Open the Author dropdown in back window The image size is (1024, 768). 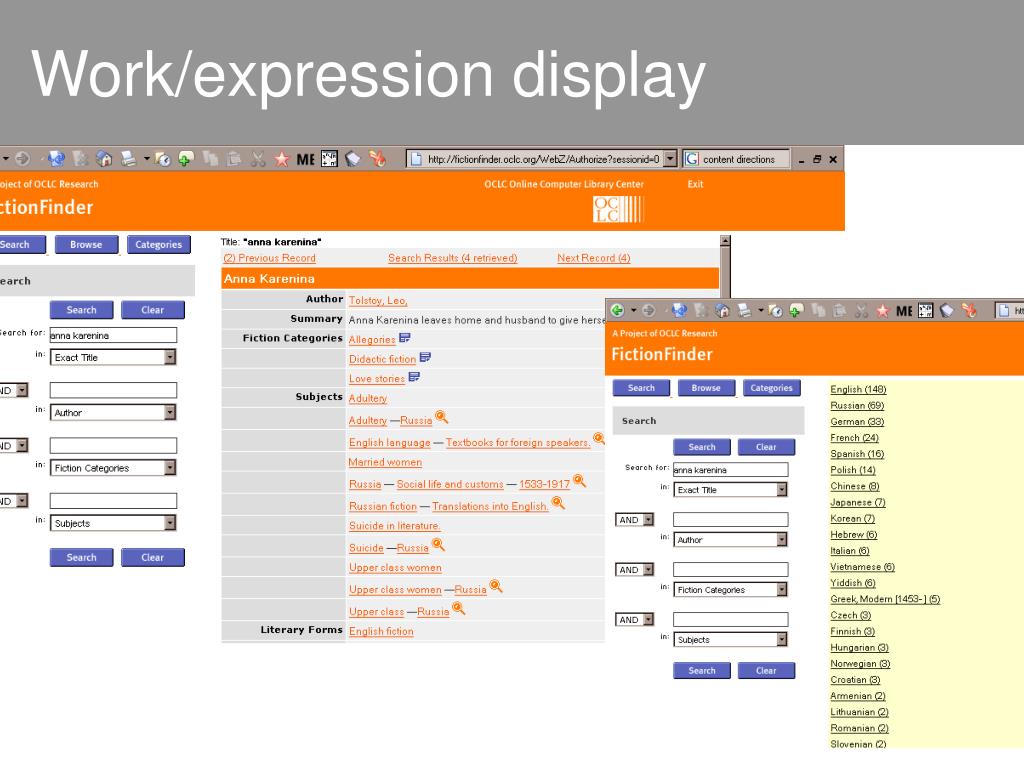click(170, 413)
